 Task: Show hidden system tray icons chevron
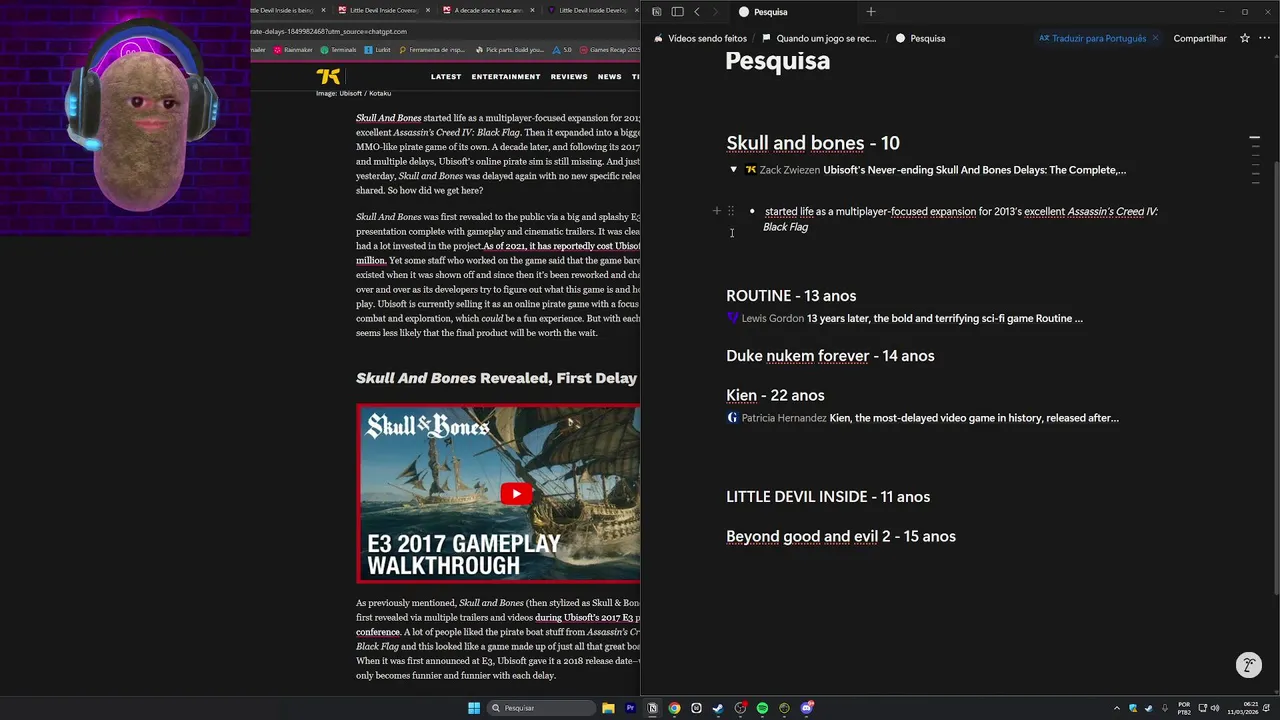pos(1117,708)
